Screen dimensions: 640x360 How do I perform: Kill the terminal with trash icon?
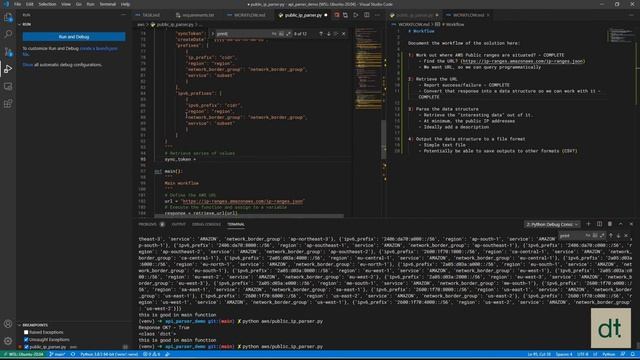click(x=610, y=224)
